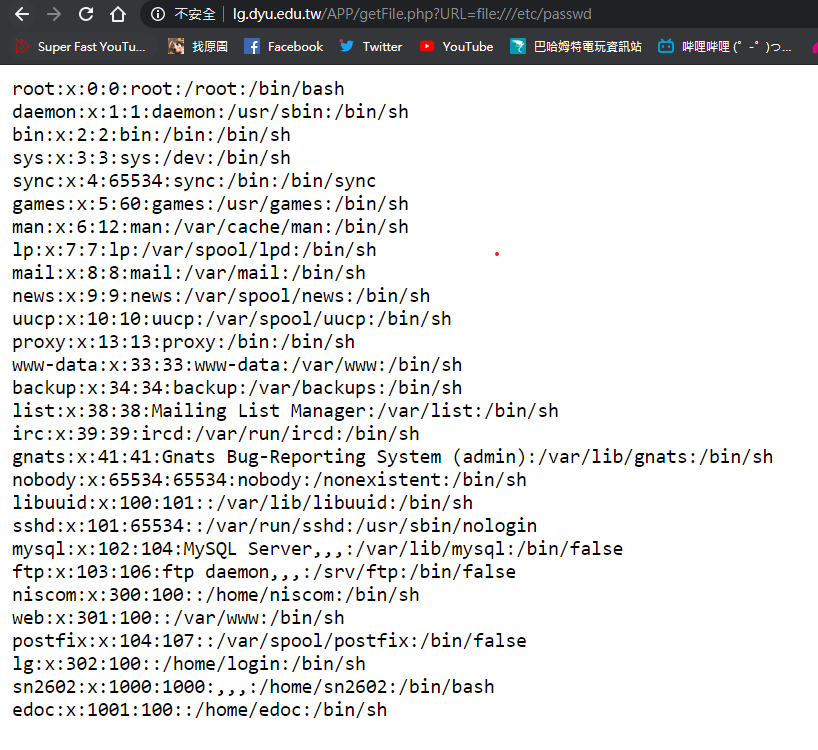Click the lp:x:7:7 line
818x750 pixels.
[x=194, y=250]
